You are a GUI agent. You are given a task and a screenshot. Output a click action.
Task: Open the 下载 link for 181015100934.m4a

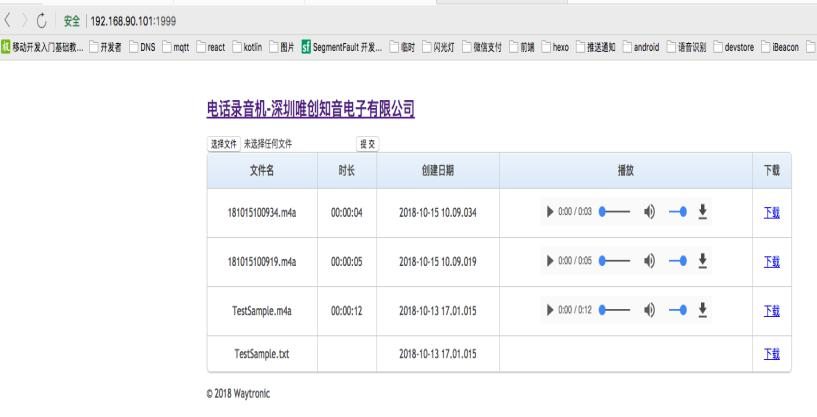tap(771, 211)
